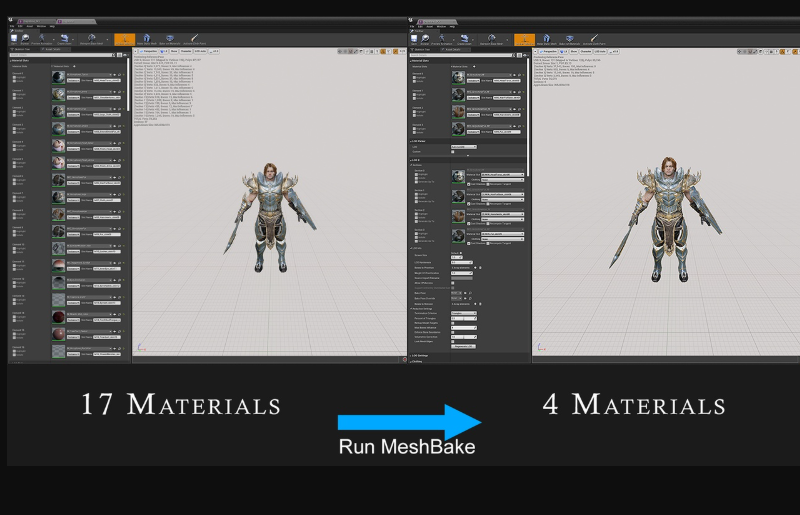Open File menu in left editor
800x515 pixels.
pyautogui.click(x=12, y=26)
